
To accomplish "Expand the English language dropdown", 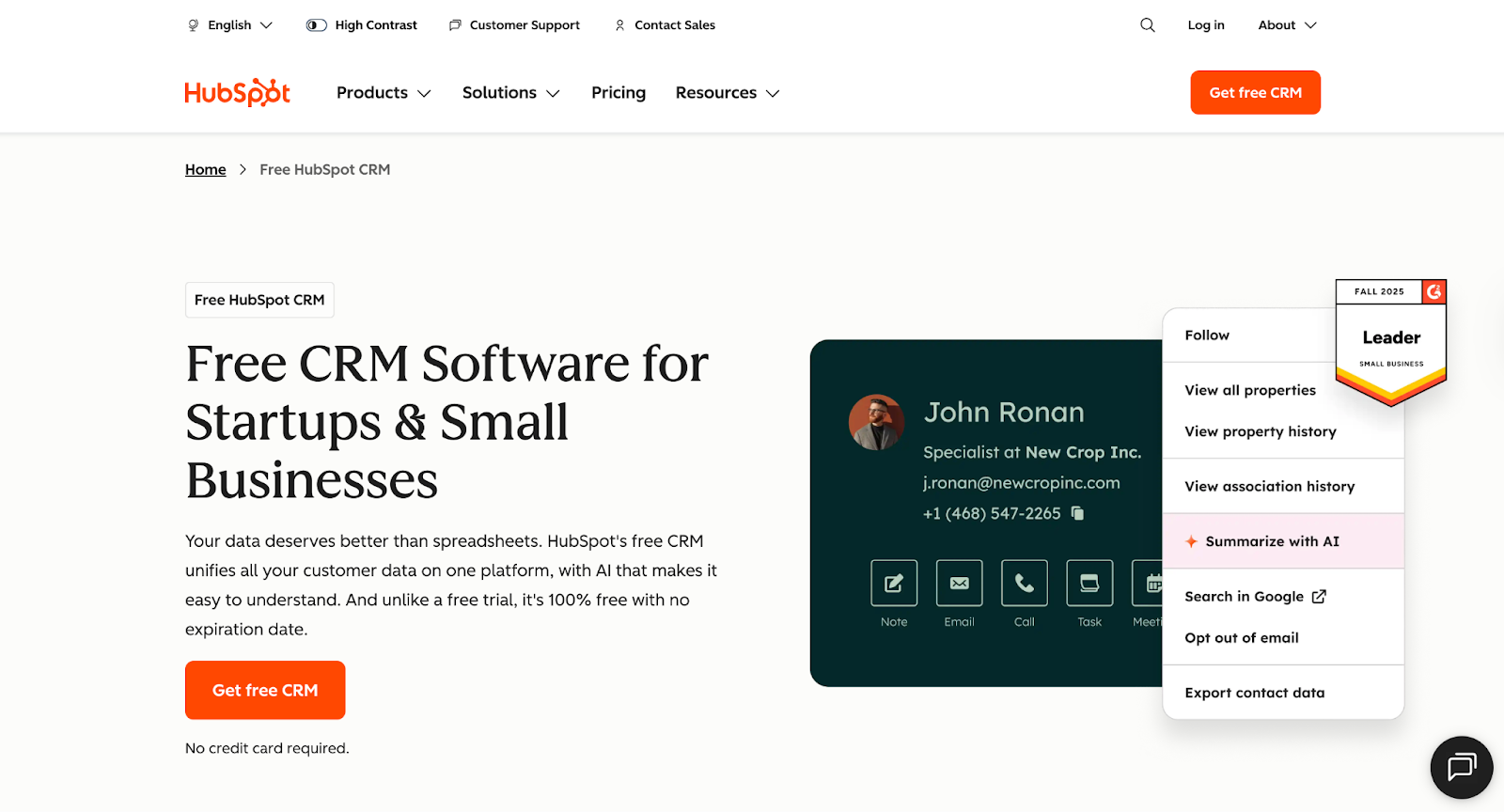I will 230,25.
